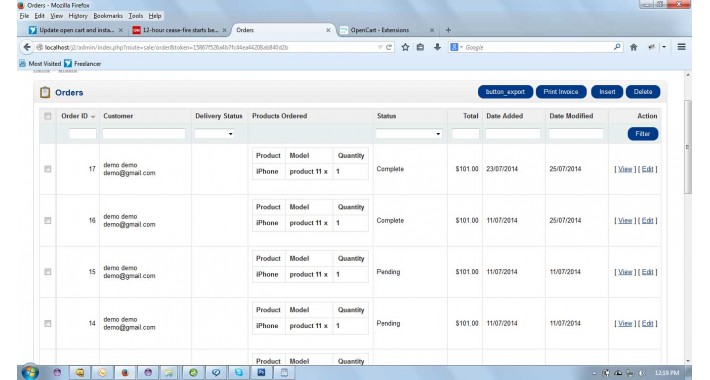Viewport: 710px width, 380px height.
Task: Click the Freelancer bookmark icon
Action: pyautogui.click(x=68, y=63)
